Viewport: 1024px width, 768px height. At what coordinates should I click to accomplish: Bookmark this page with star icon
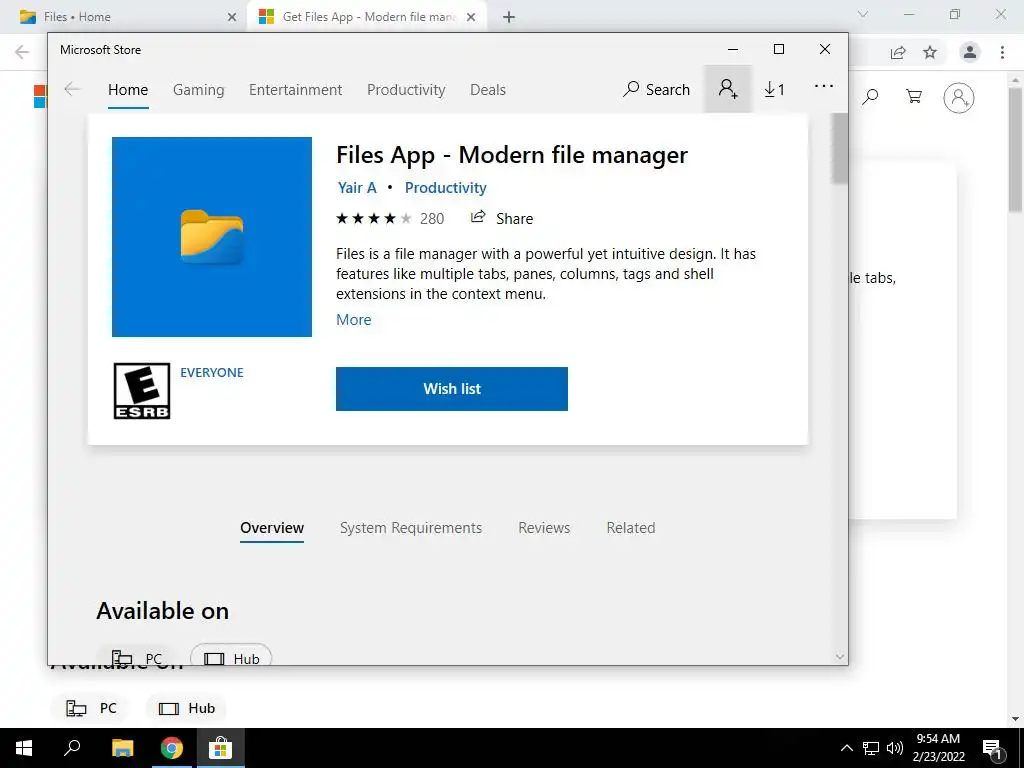click(x=930, y=52)
